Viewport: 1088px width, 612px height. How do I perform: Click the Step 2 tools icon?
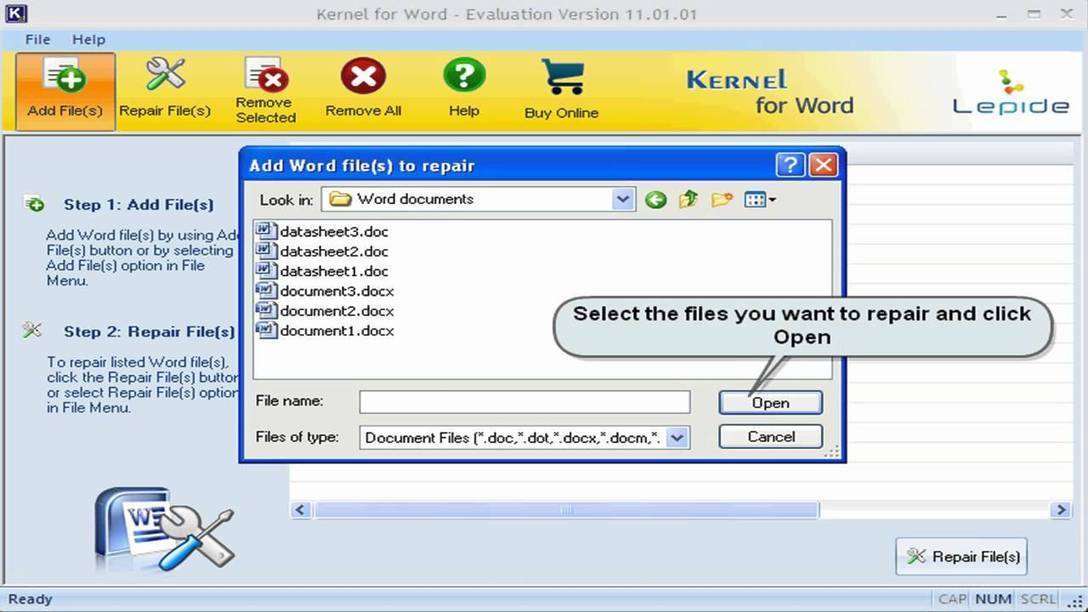(x=32, y=330)
